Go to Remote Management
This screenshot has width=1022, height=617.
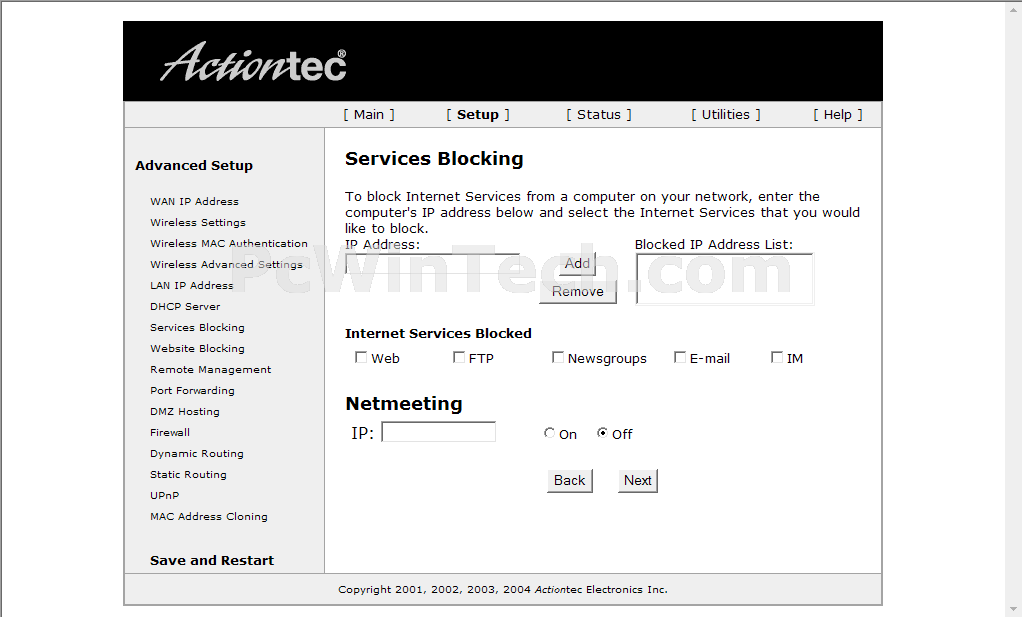tap(211, 369)
